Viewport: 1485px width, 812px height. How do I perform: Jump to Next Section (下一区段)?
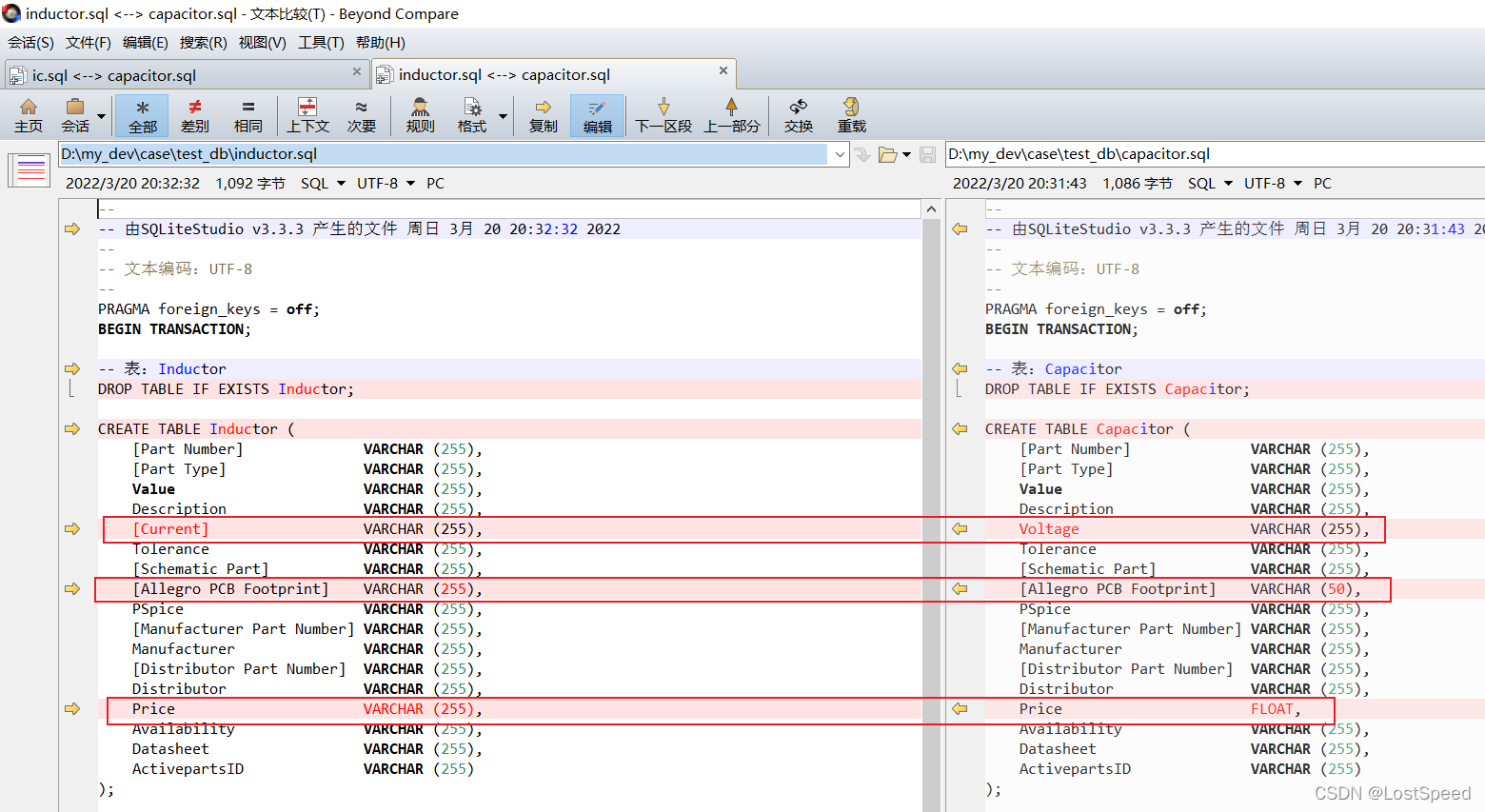click(663, 115)
